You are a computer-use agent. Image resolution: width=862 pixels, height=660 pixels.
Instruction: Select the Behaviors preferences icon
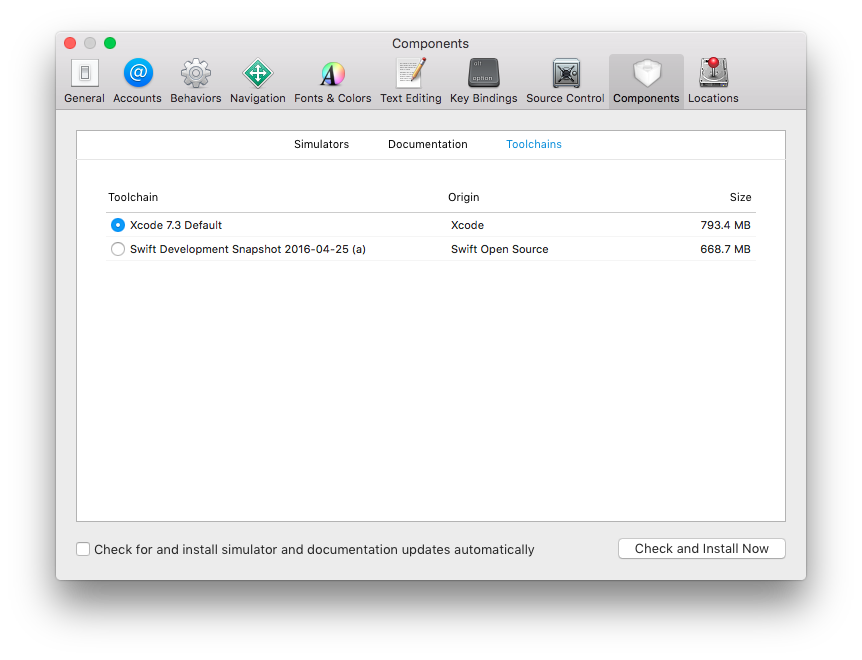(195, 80)
